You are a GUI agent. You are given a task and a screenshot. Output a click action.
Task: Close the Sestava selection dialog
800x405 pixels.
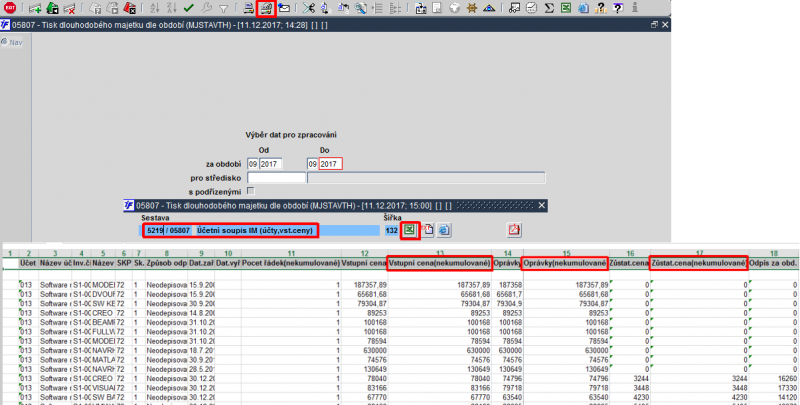click(x=542, y=206)
